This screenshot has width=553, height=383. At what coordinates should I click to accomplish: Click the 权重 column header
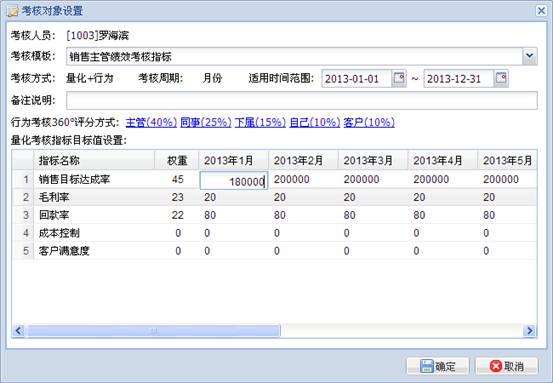click(x=177, y=160)
